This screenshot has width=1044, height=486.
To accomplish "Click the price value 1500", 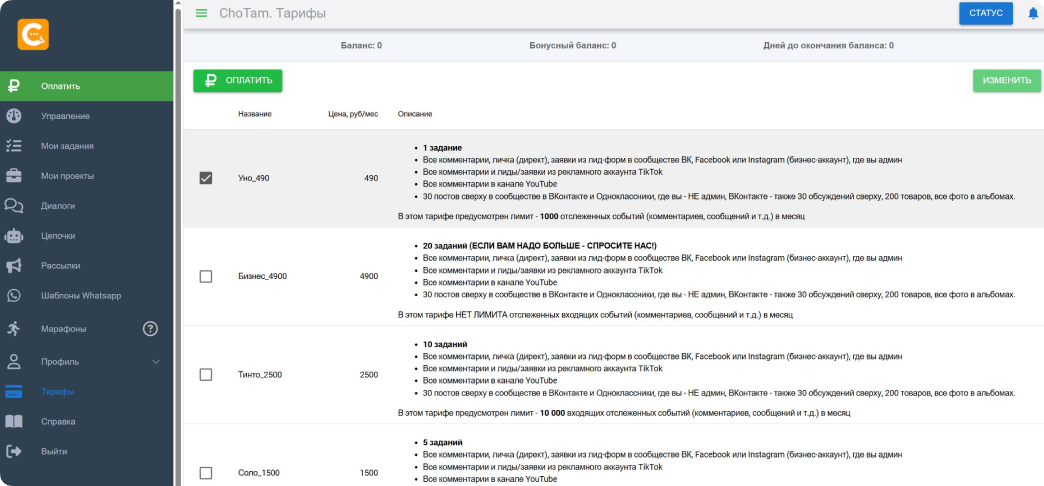I will tap(369, 473).
